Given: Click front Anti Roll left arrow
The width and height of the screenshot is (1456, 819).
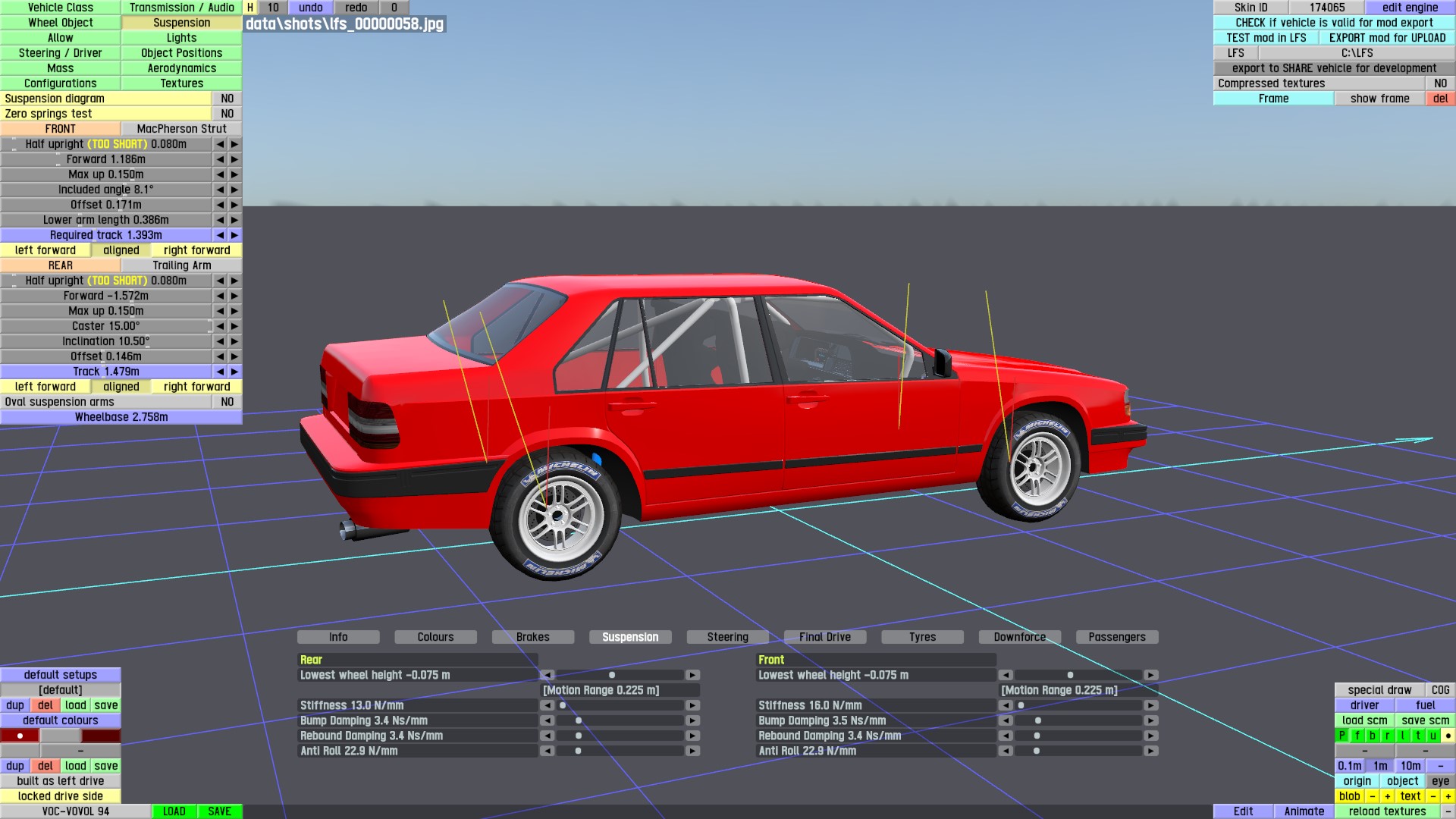Looking at the screenshot, I should [x=1005, y=751].
